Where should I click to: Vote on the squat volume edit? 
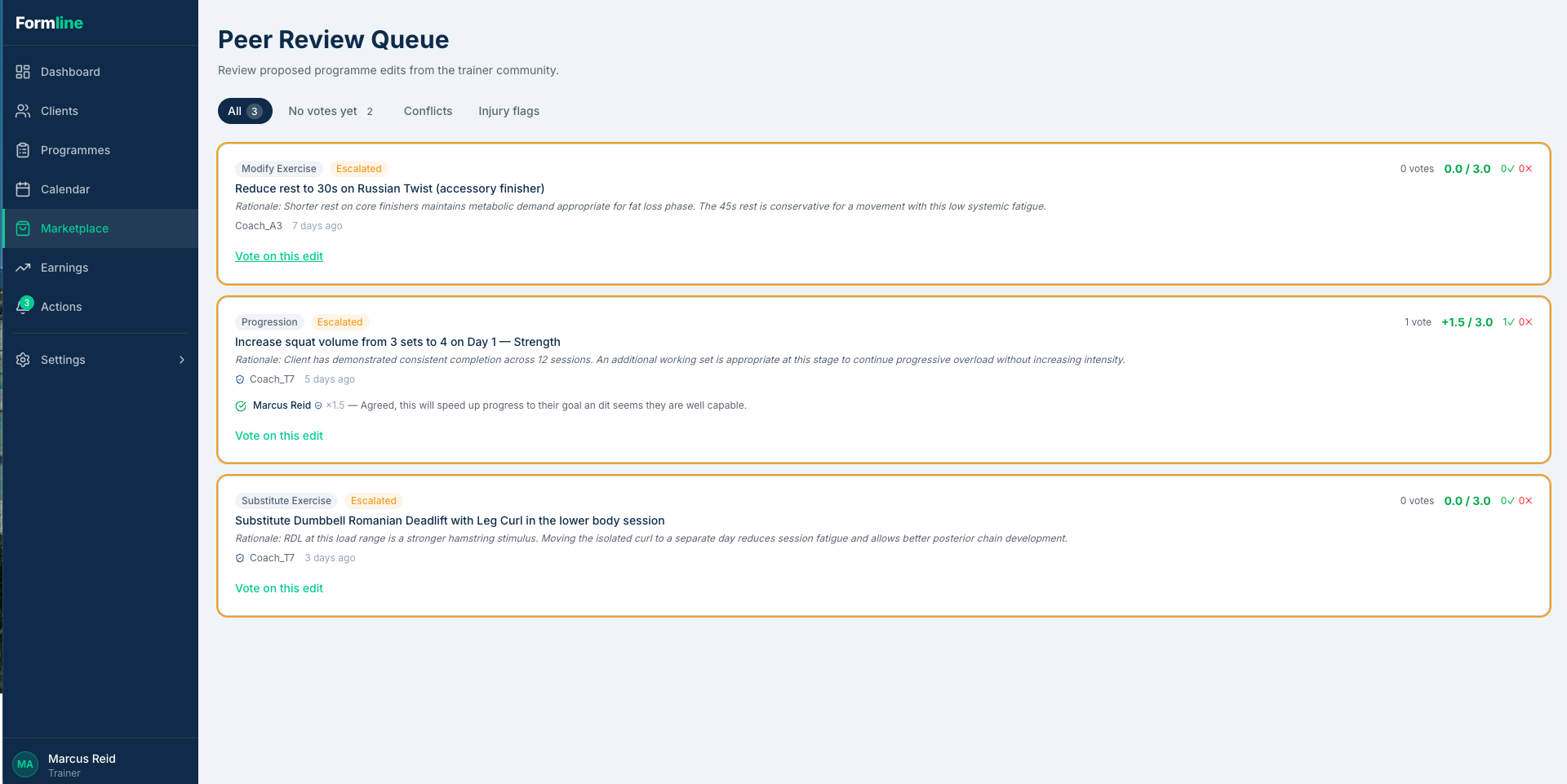tap(279, 436)
